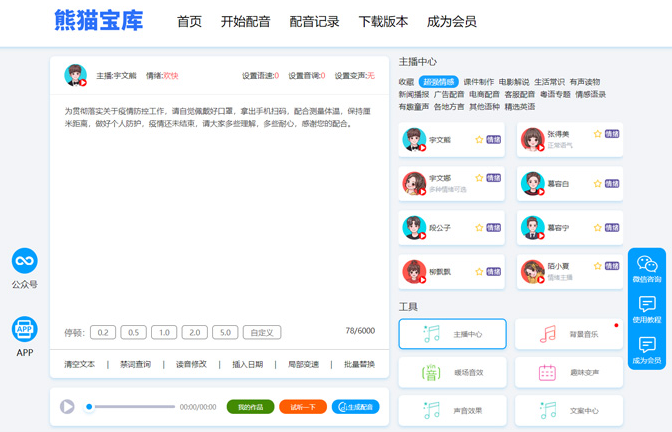672x432 pixels.
Task: Favorite anchor 宇文熊 with its star
Action: [479, 139]
